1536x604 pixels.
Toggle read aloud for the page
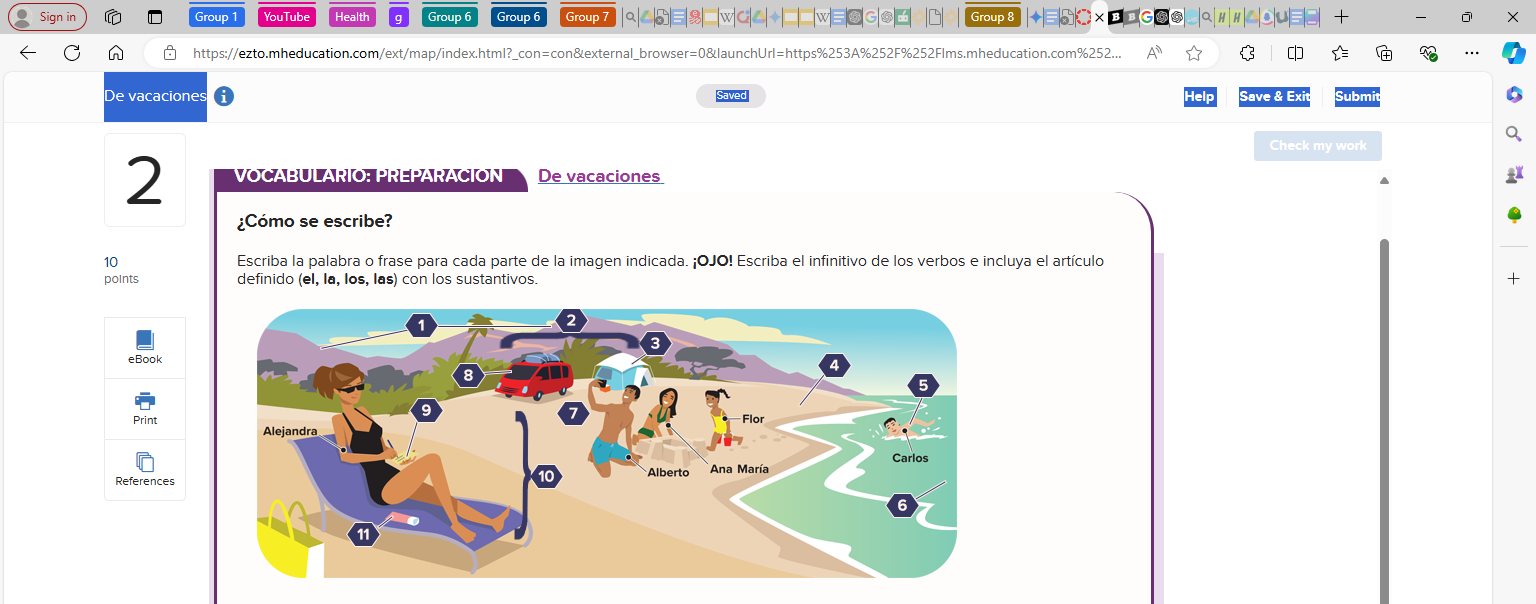point(1153,53)
